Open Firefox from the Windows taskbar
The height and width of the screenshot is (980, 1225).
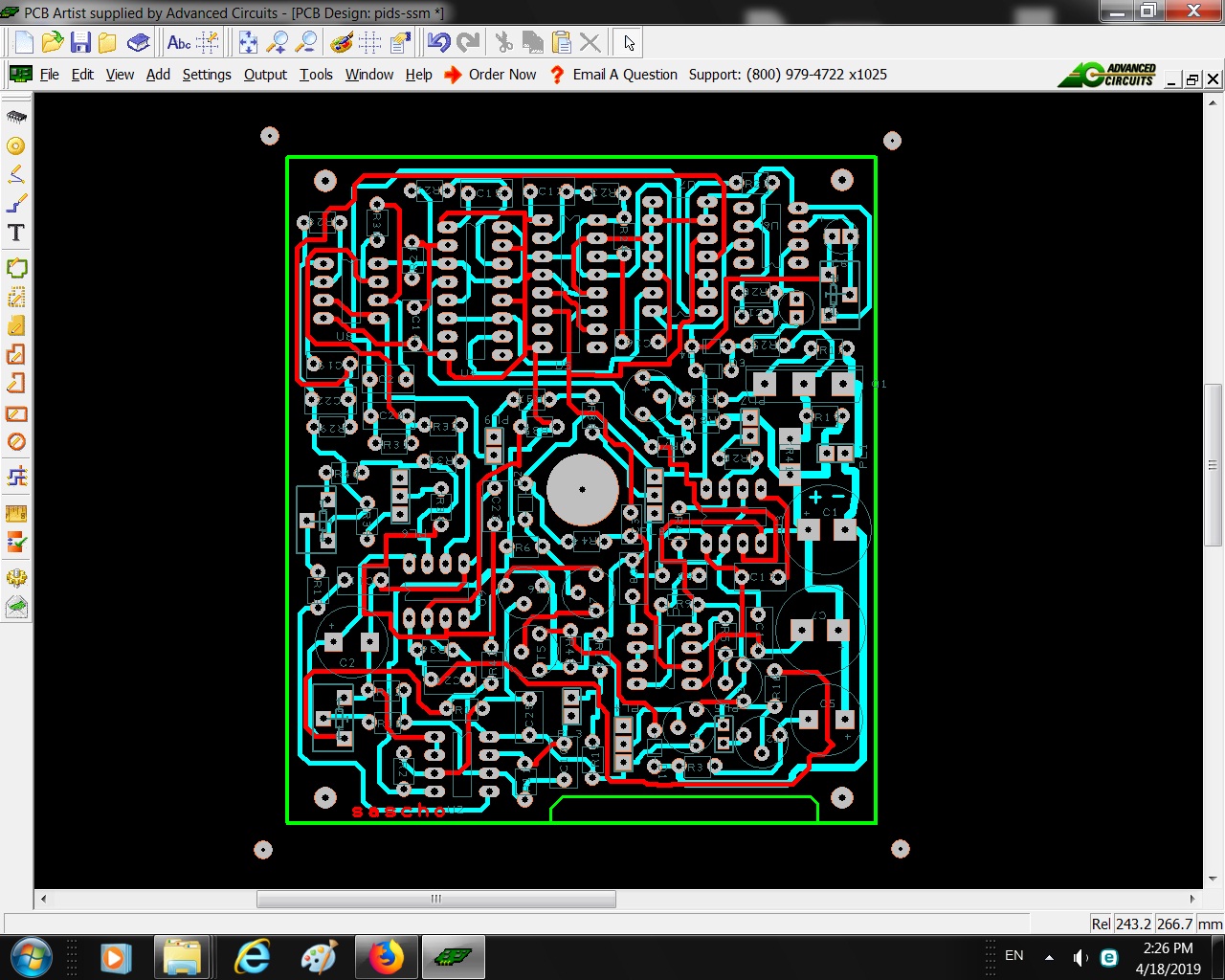(x=386, y=956)
